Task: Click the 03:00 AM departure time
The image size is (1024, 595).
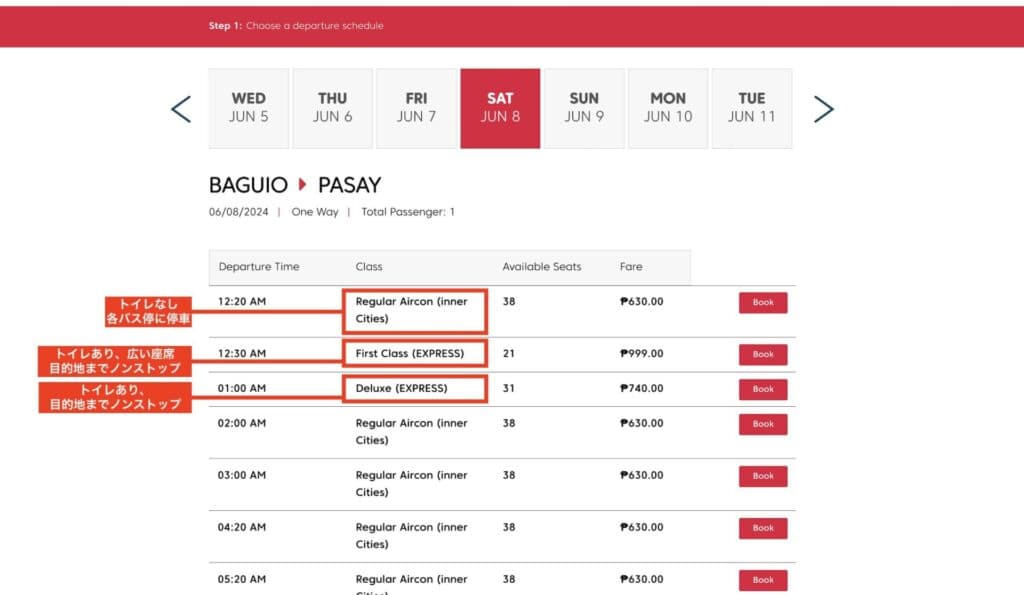Action: click(x=242, y=475)
